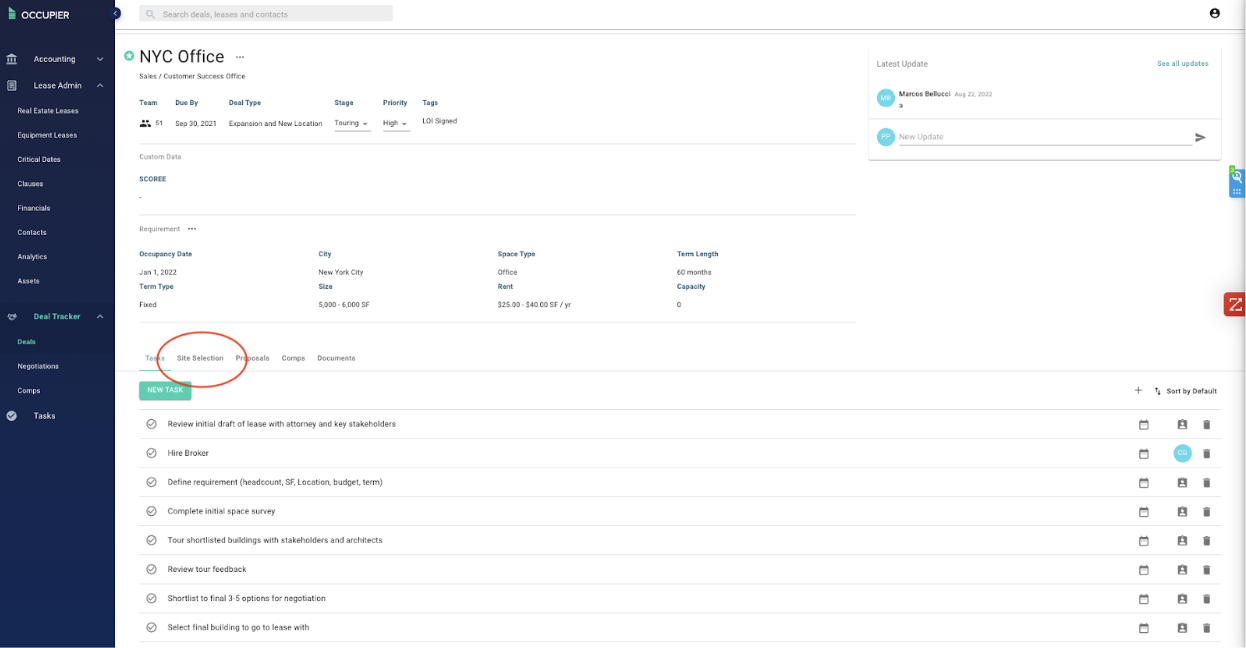The image size is (1246, 648).
Task: Click the New Update text field
Action: tap(1045, 137)
